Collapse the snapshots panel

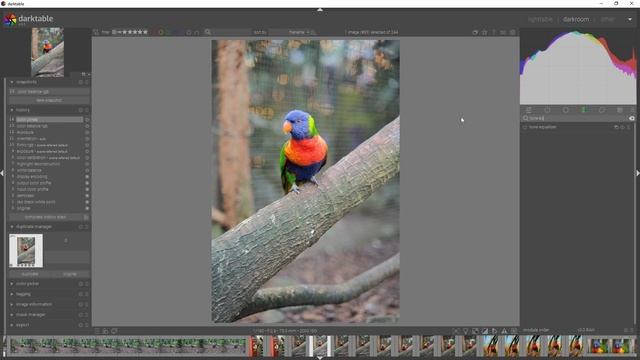(12, 82)
